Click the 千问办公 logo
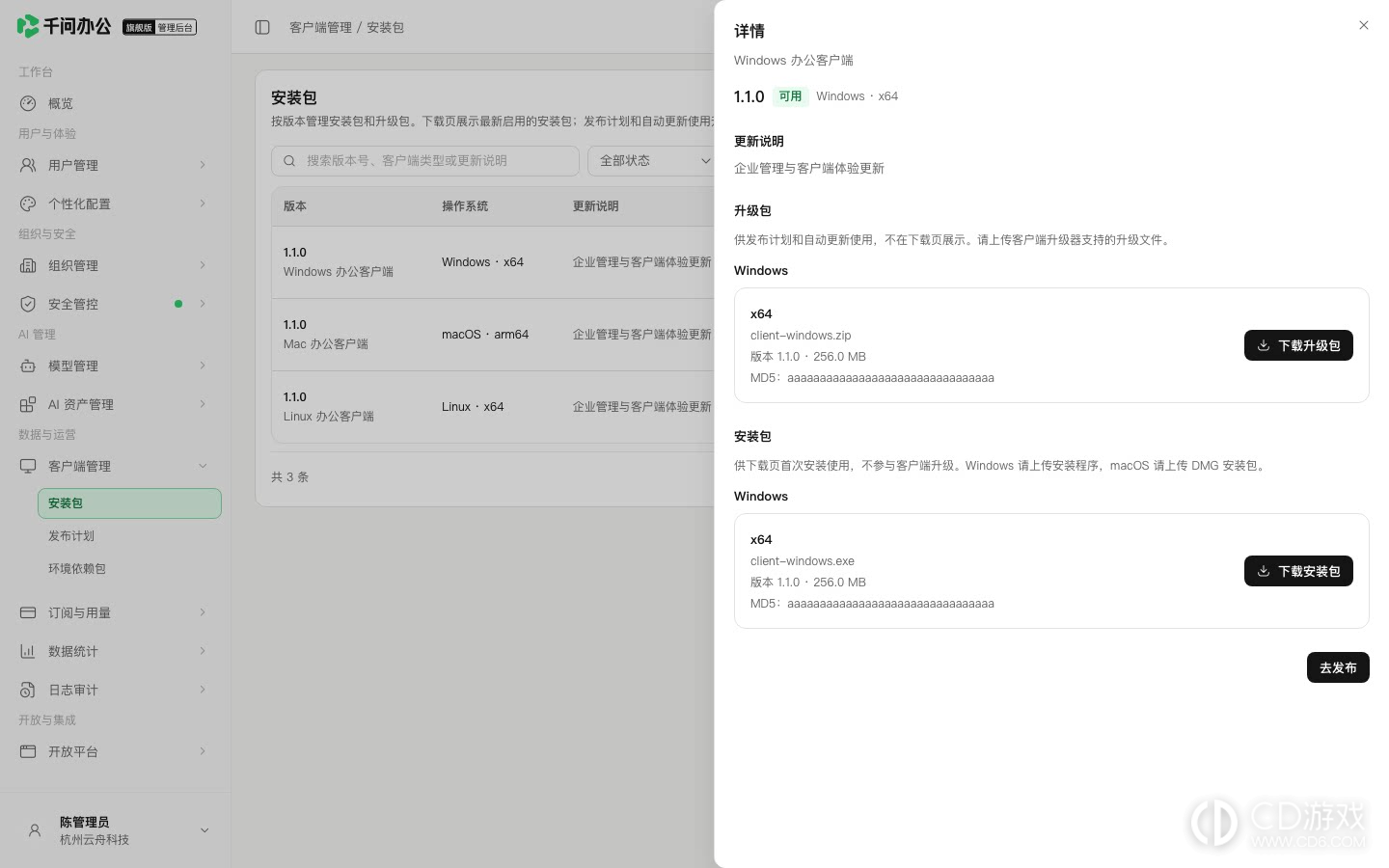This screenshot has width=1389, height=868. pyautogui.click(x=64, y=26)
